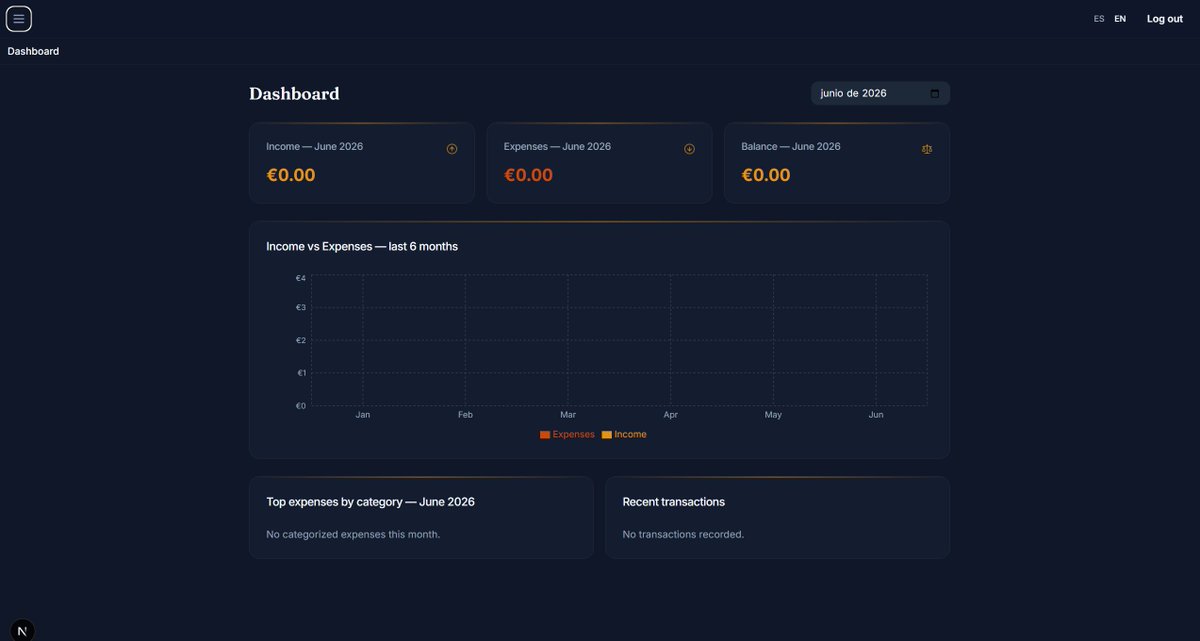
Task: Switch language to ES
Action: click(1099, 19)
